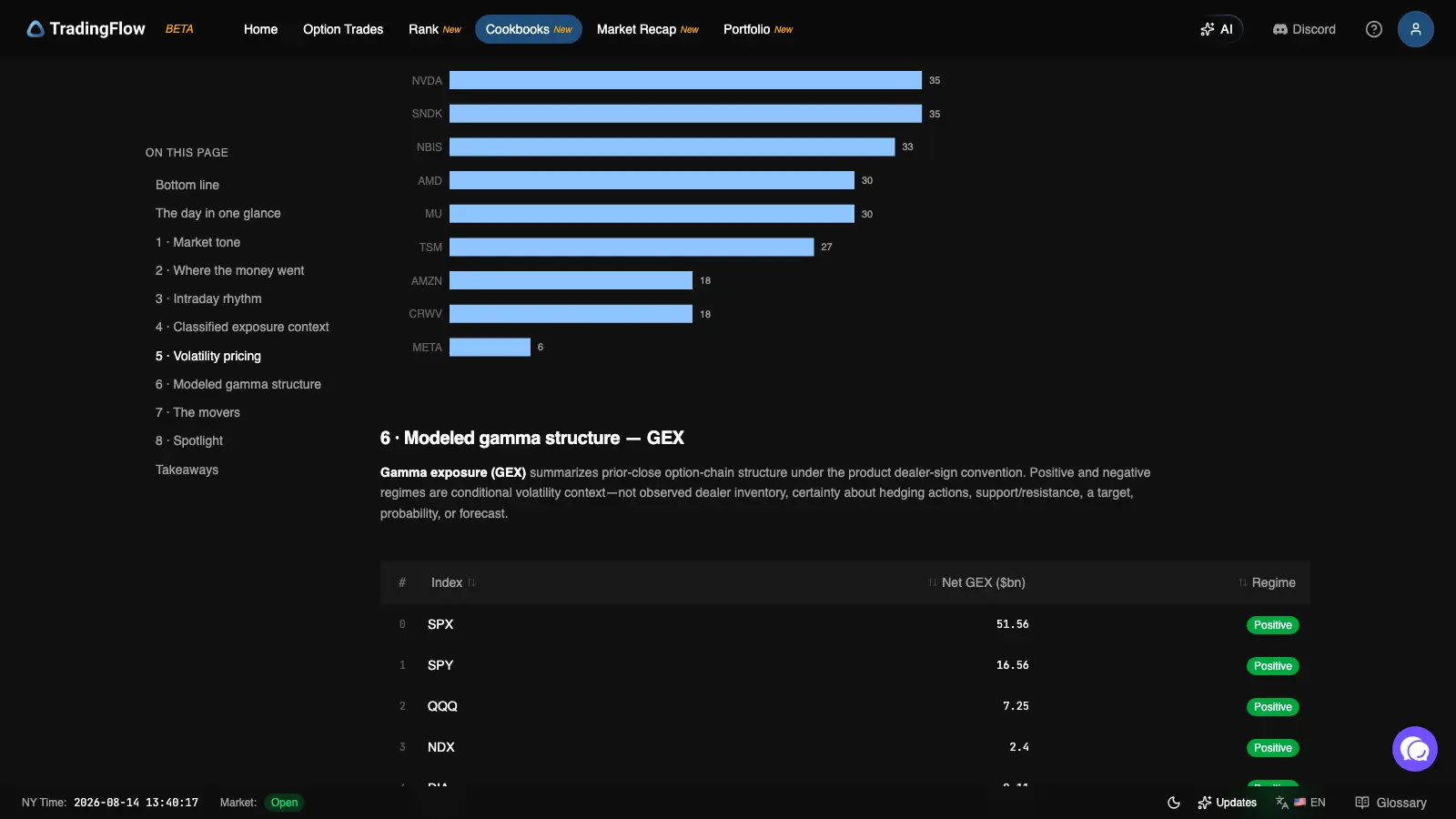Screen dimensions: 1456x819
Task: Click Positive badge in SPY row
Action: (x=1272, y=666)
